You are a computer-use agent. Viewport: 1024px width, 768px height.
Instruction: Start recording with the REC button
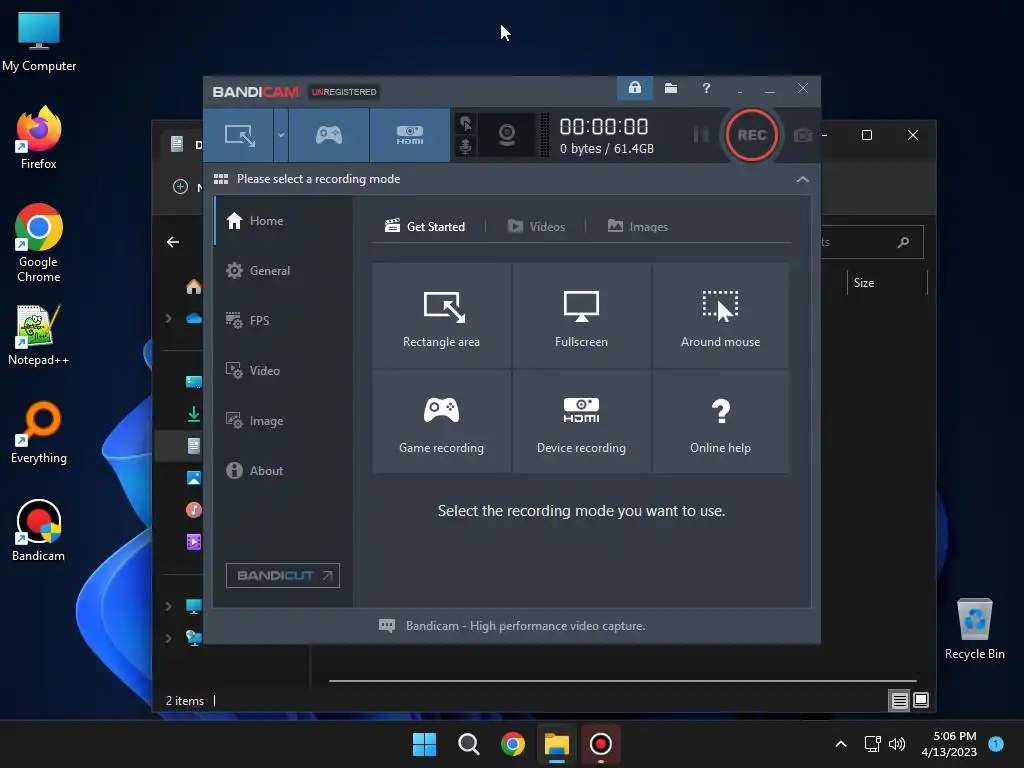751,135
